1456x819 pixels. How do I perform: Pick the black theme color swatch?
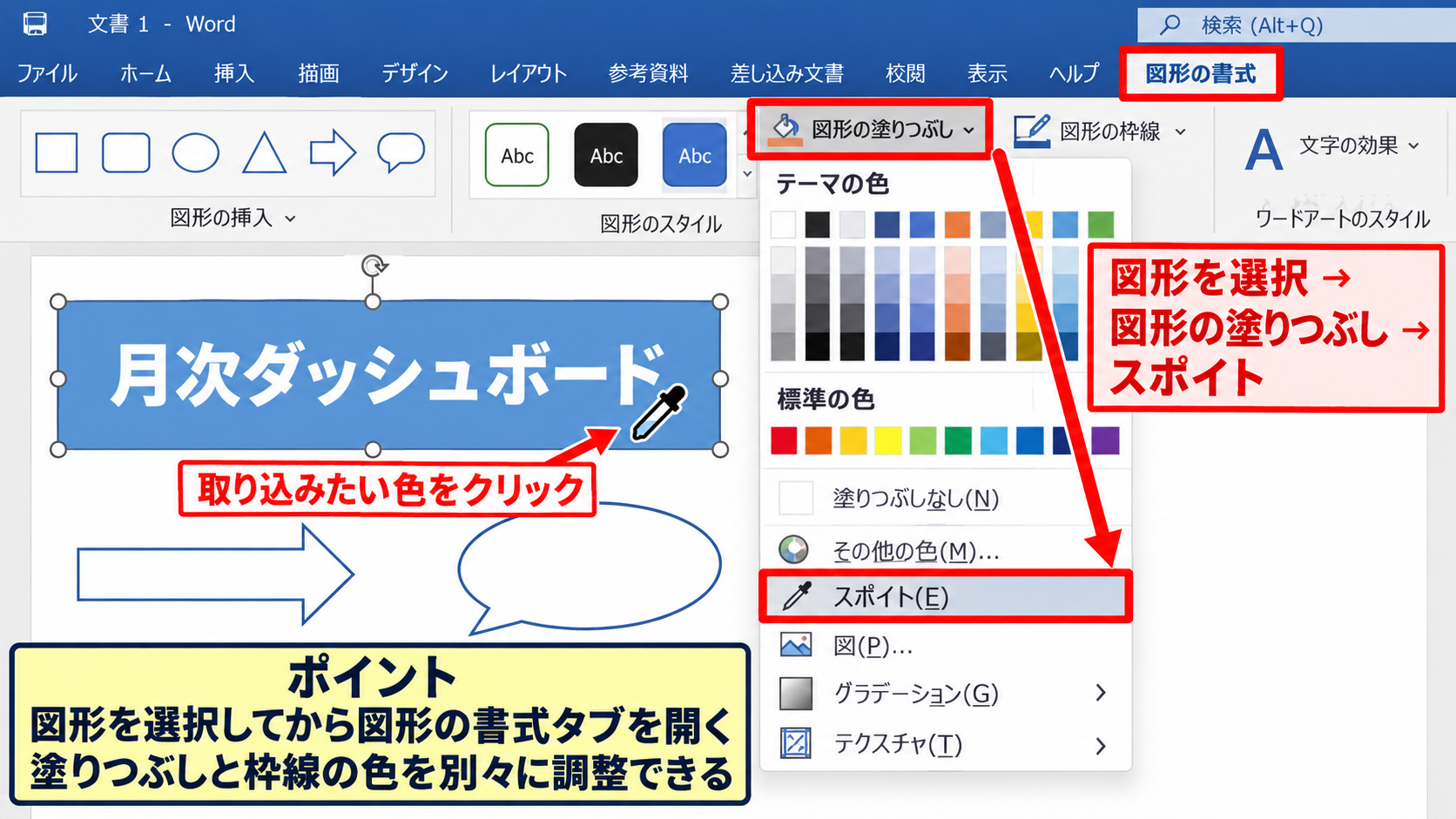817,225
